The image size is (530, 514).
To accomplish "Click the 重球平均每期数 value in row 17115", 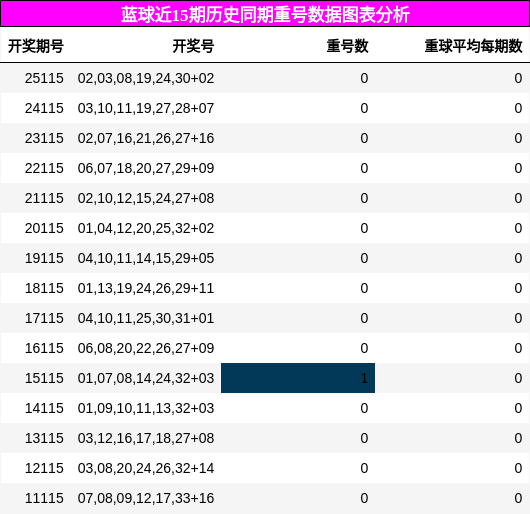I will [x=518, y=318].
